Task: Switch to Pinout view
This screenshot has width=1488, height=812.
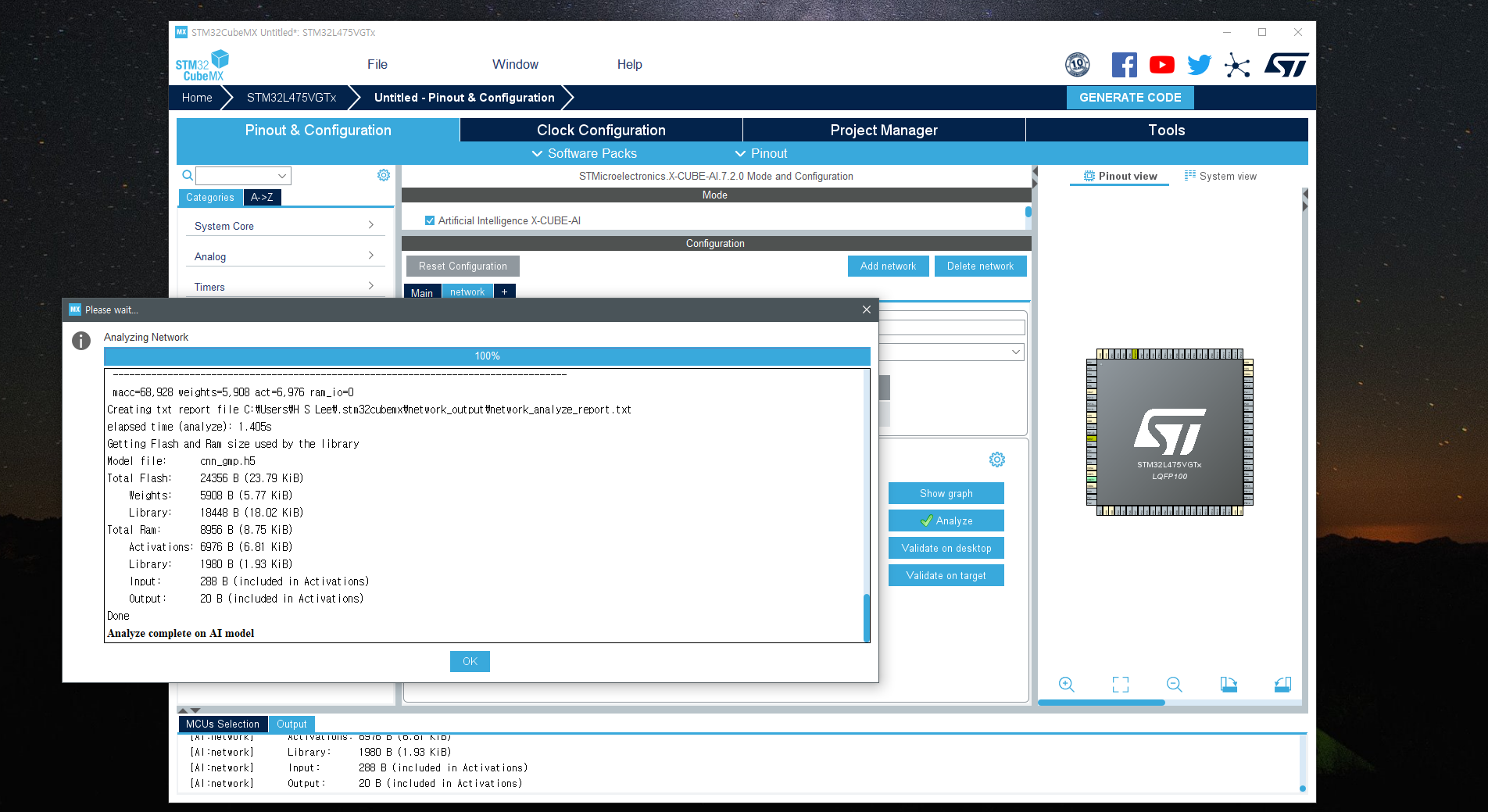Action: (1120, 176)
